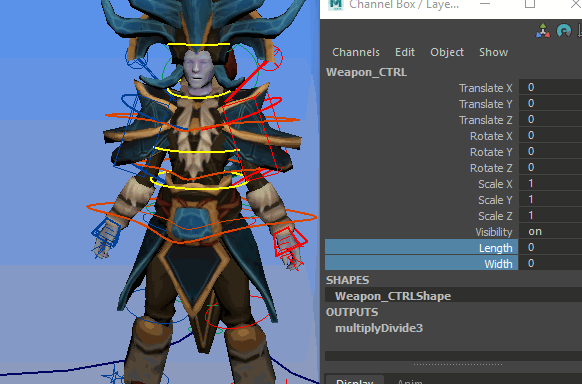The image size is (582, 384).
Task: Select the yellow chest control curve
Action: (196, 151)
